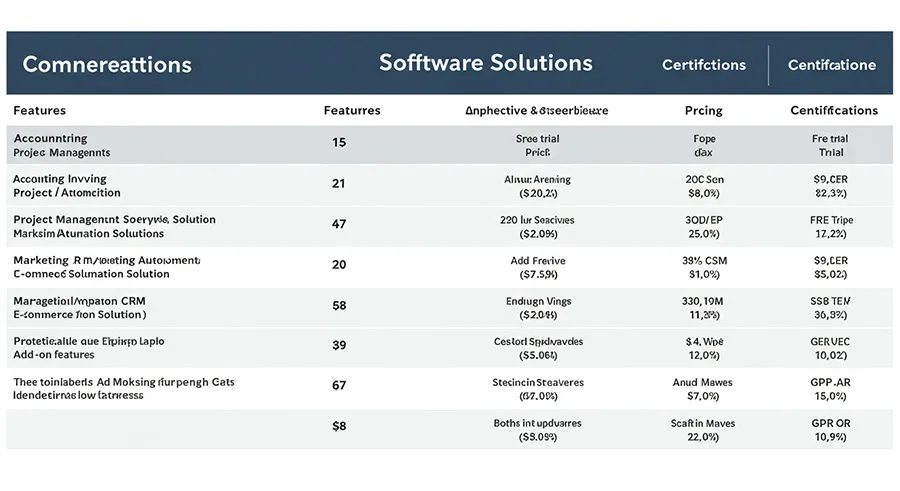
Task: Click the 'Comnereattions' header title
Action: pyautogui.click(x=107, y=64)
